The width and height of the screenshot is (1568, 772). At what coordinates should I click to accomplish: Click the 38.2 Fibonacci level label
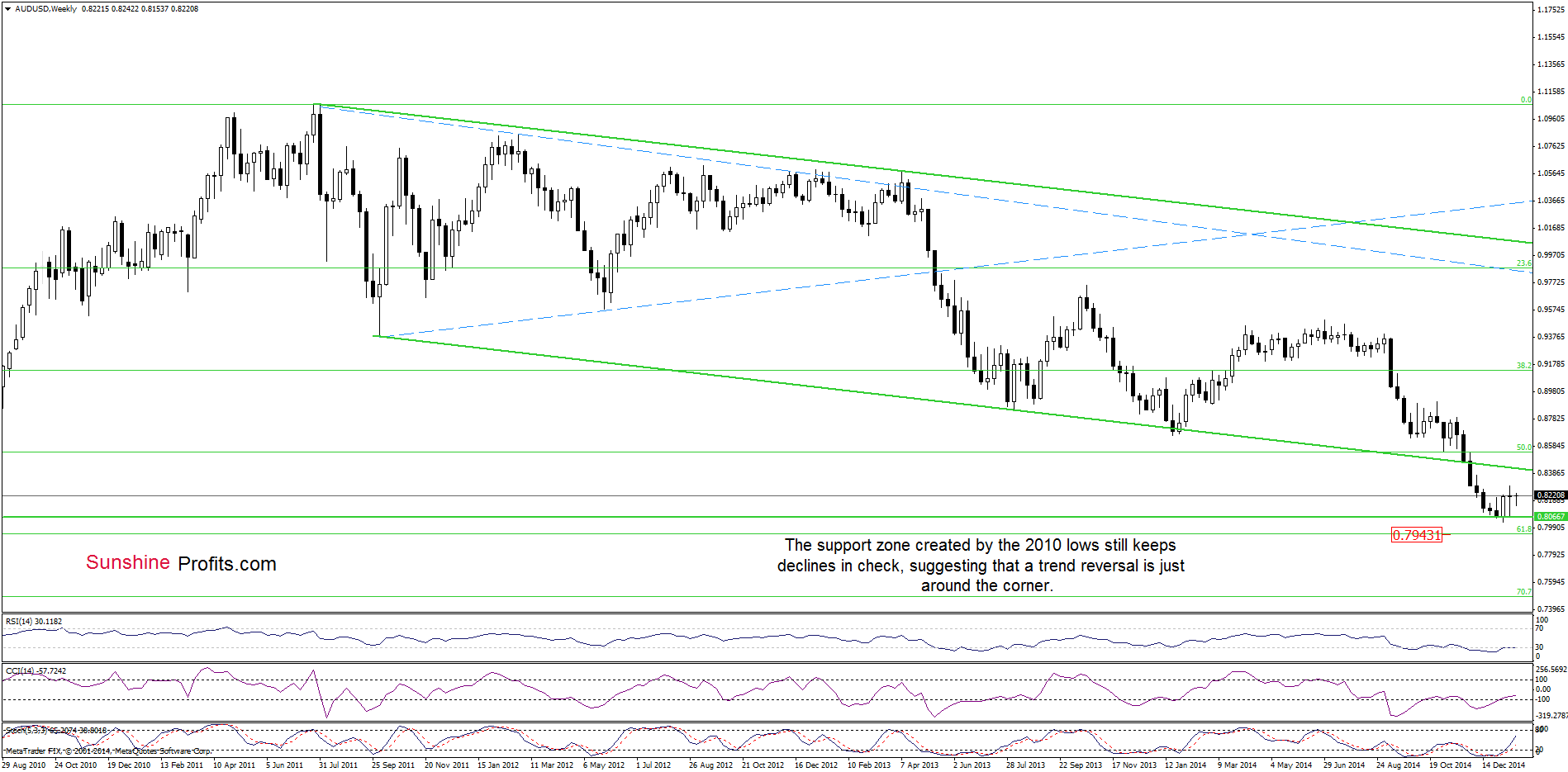1523,365
